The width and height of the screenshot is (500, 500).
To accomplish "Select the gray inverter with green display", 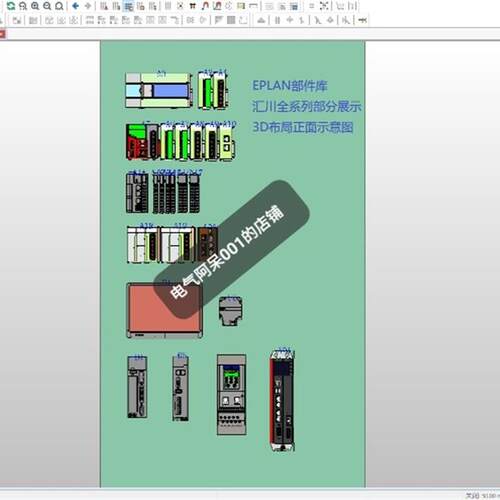I will point(231,395).
